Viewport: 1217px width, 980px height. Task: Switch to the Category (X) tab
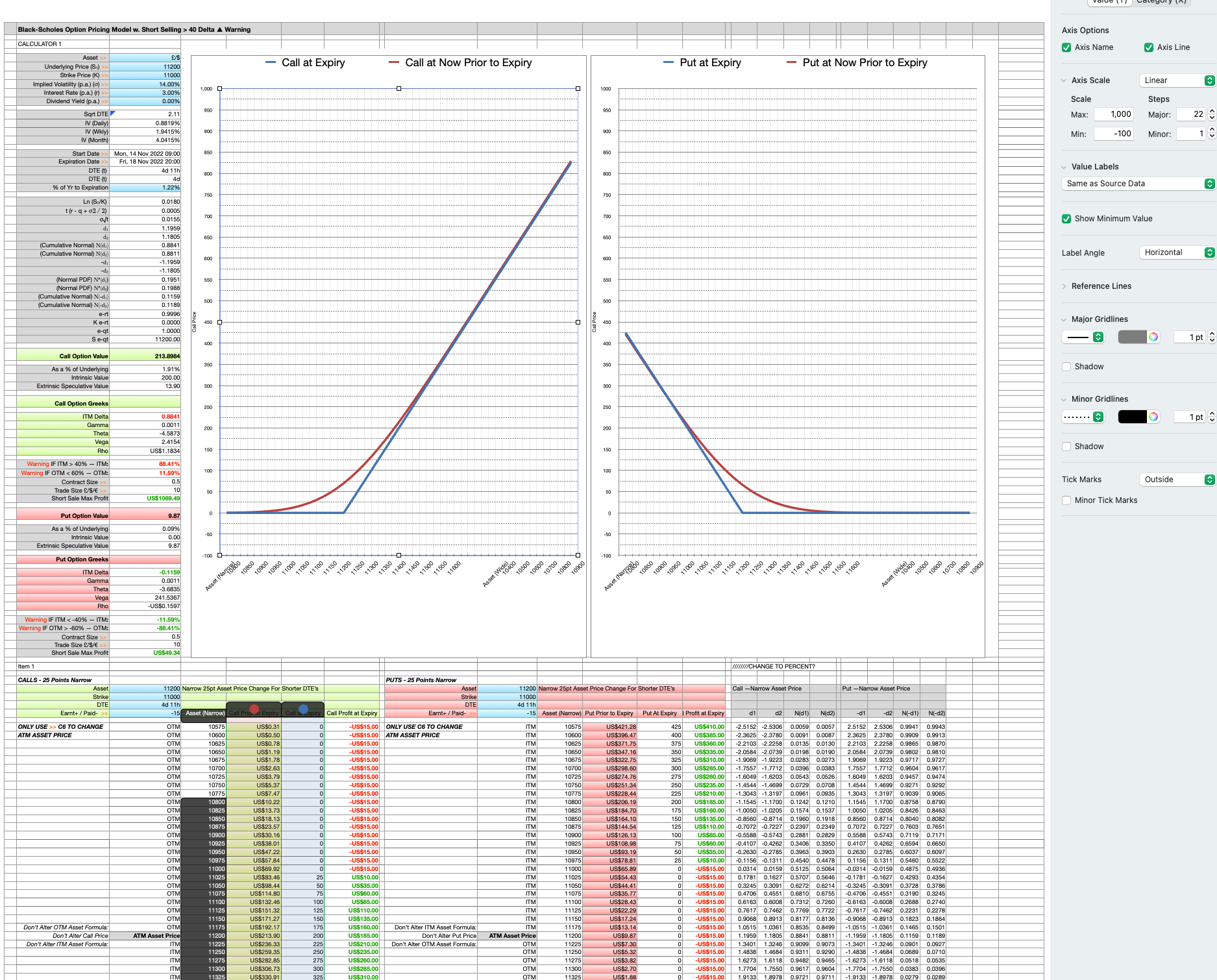point(1161,1)
